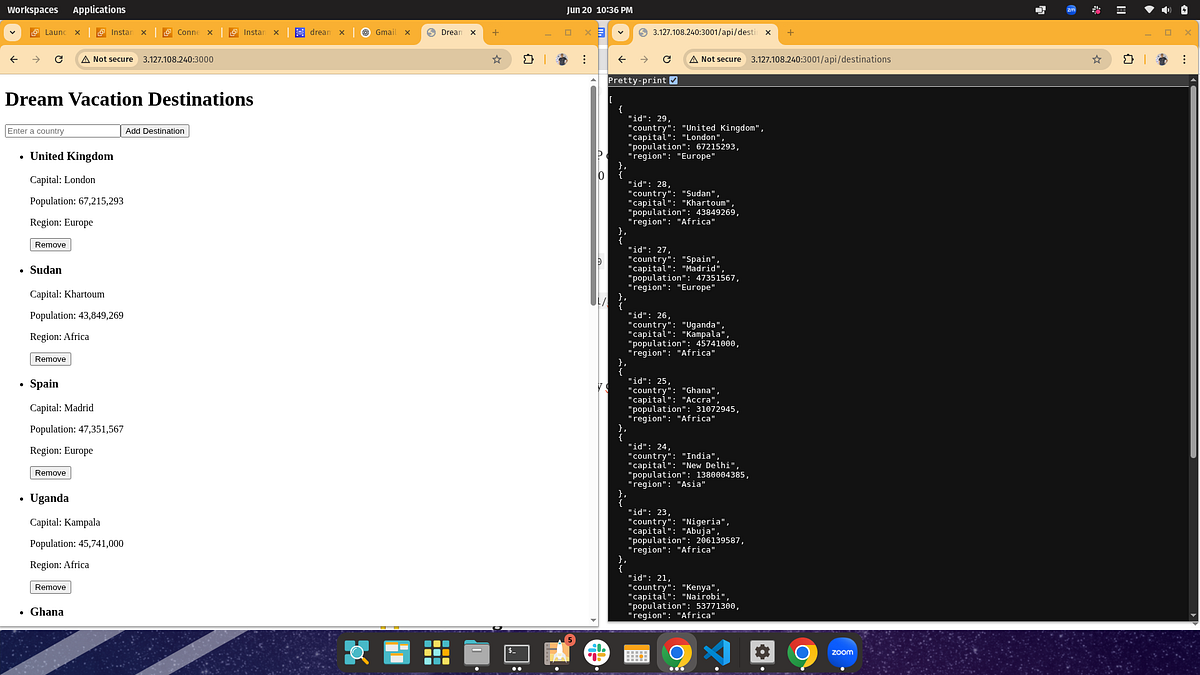The image size is (1200, 675).
Task: Reload the Dream Vacation Destinations page
Action: (x=58, y=59)
